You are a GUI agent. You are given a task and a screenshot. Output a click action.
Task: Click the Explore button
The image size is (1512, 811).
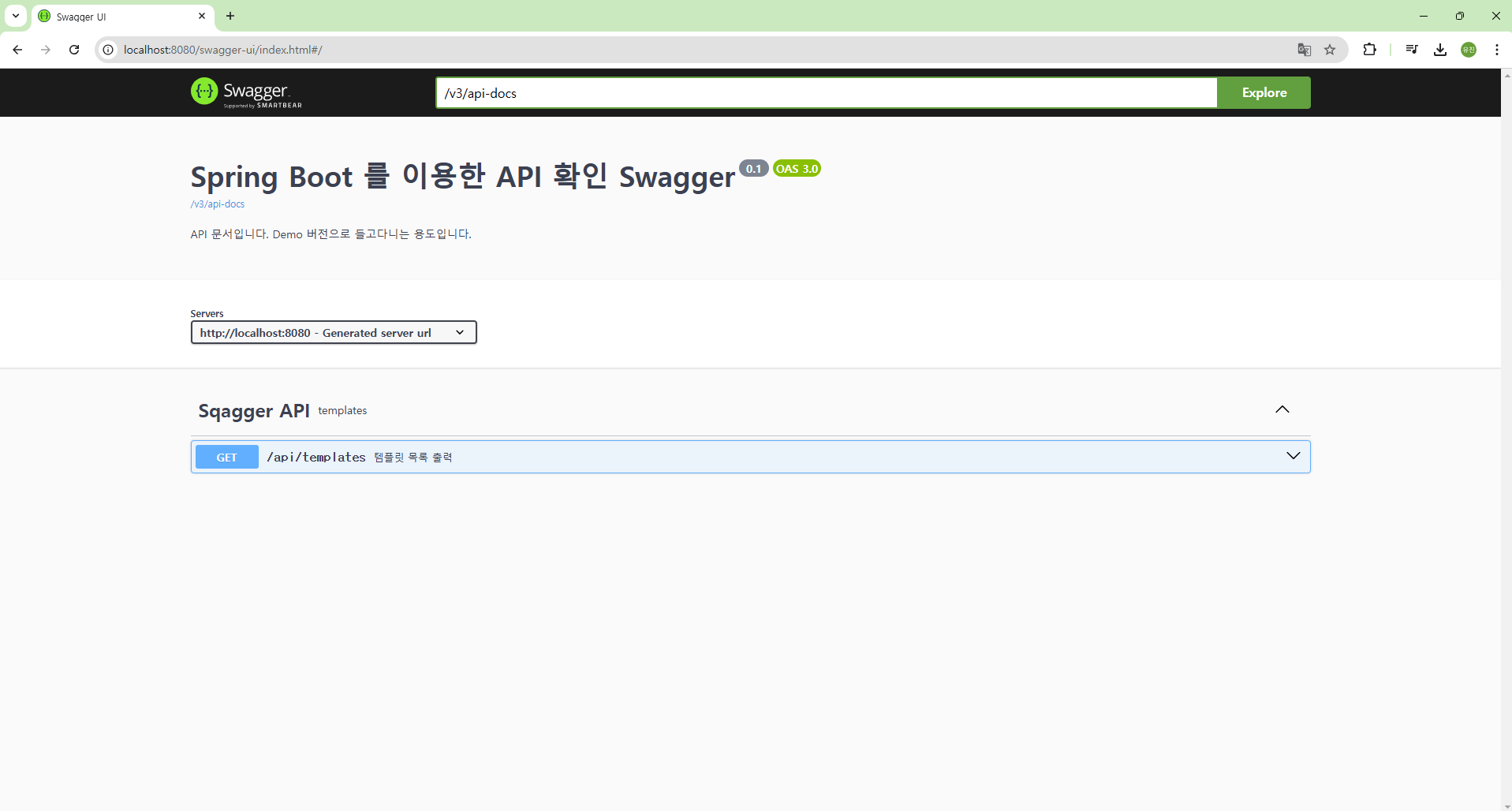pos(1264,92)
